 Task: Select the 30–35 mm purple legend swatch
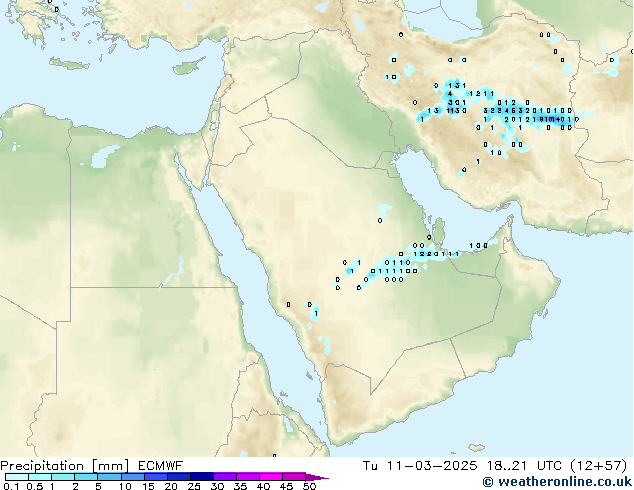point(225,477)
